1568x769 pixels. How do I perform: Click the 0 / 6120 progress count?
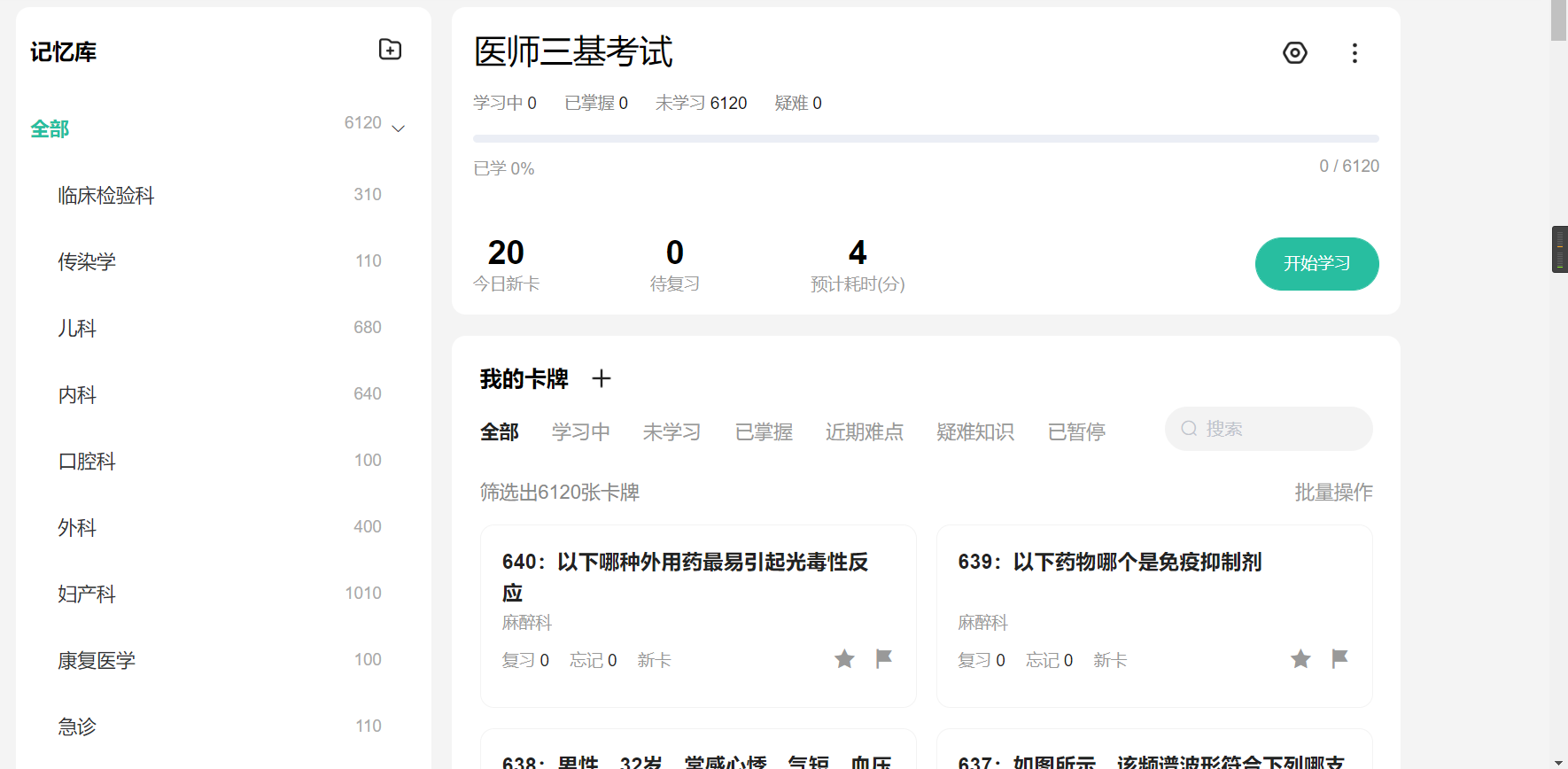[1349, 167]
